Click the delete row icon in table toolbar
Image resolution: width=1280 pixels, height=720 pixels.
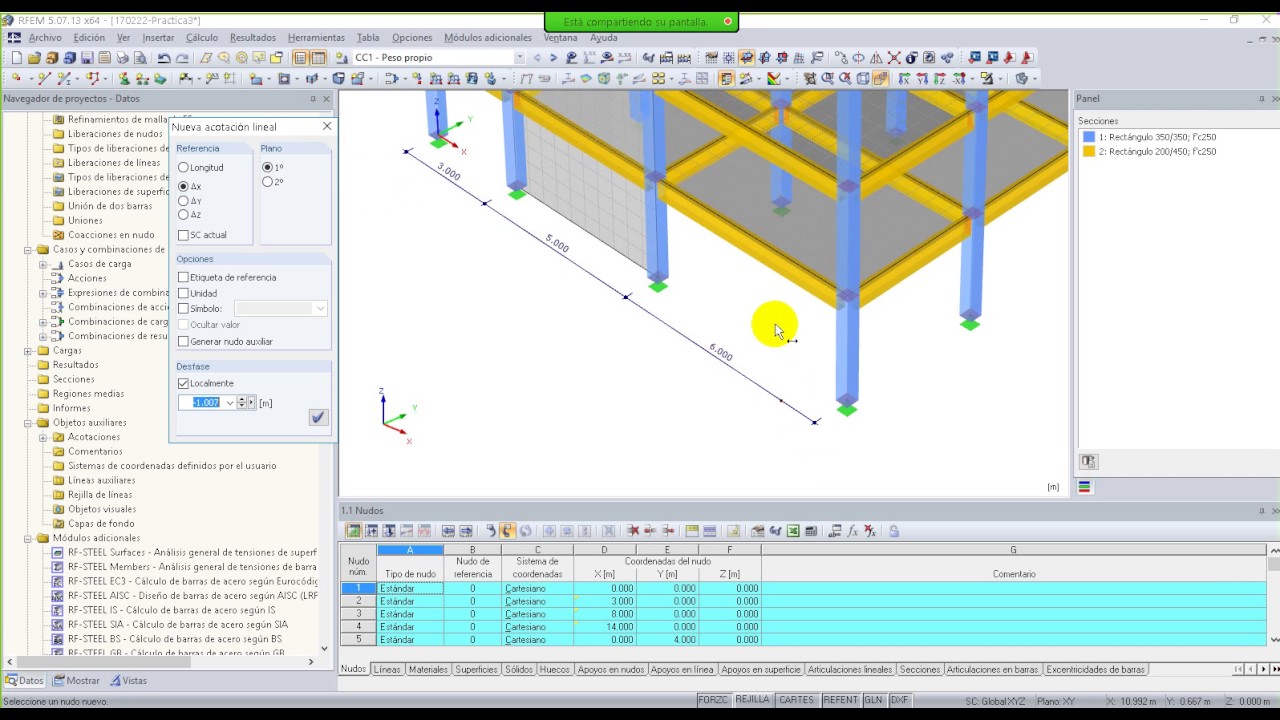pos(634,531)
